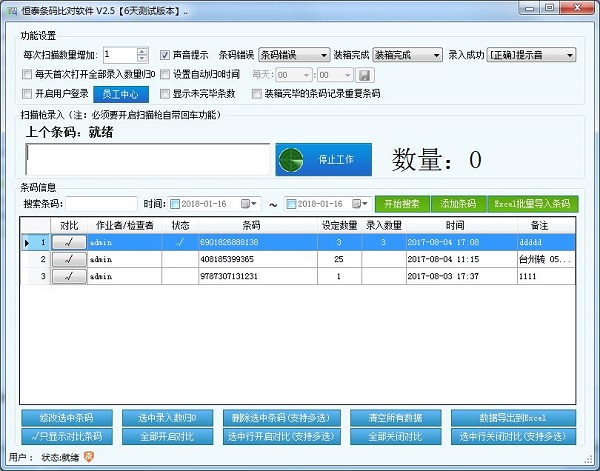Click the 停止工作 button with radar icon

(x=323, y=160)
